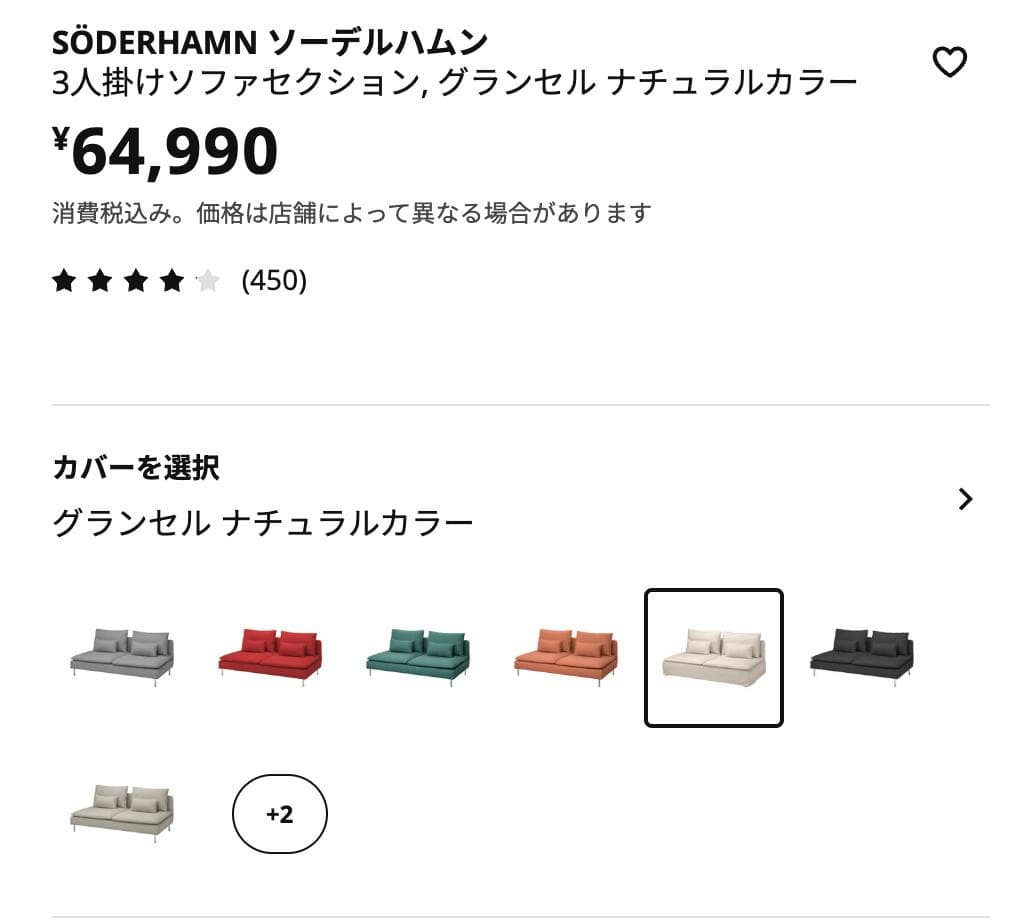Select the orange sofa cover option
Screen dimensions: 1026x924
(x=565, y=655)
